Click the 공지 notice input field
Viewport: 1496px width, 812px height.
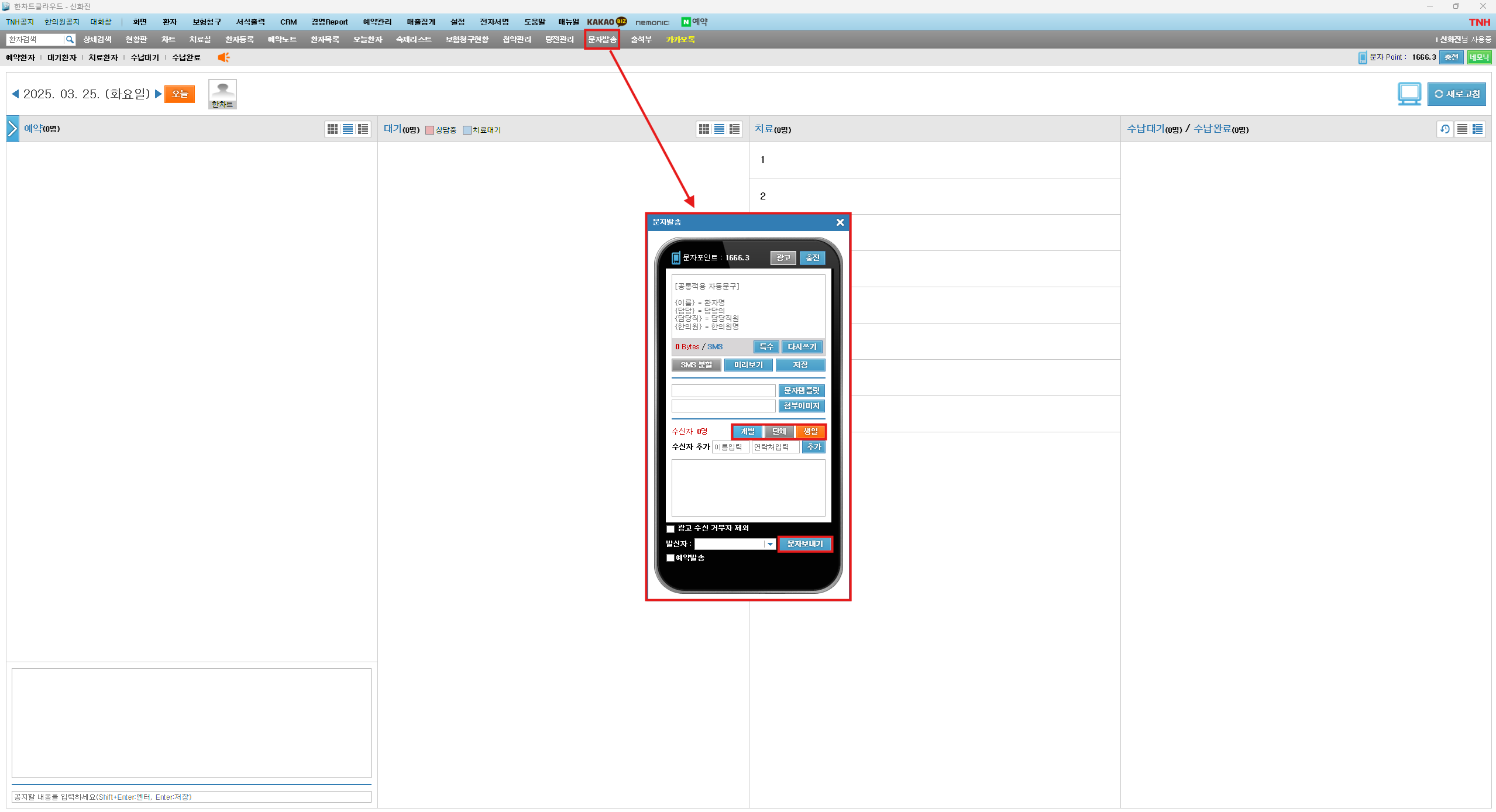(x=191, y=797)
